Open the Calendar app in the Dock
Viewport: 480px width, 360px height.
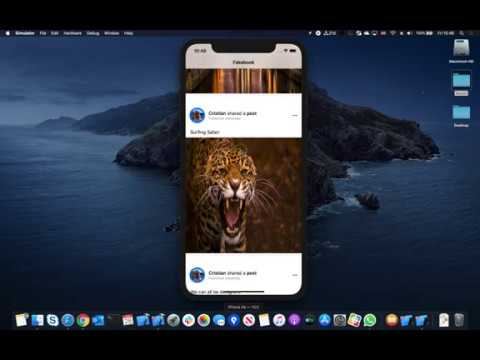(128, 320)
